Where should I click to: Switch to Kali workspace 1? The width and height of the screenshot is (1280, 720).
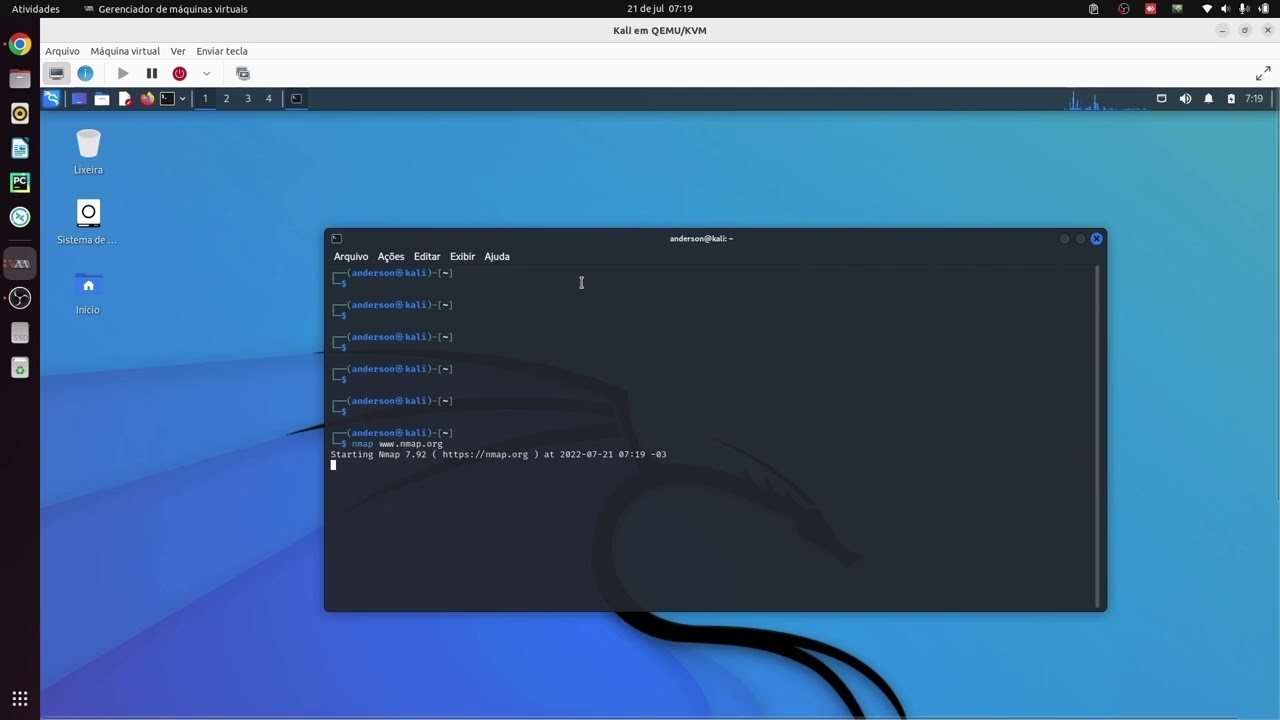click(x=205, y=99)
